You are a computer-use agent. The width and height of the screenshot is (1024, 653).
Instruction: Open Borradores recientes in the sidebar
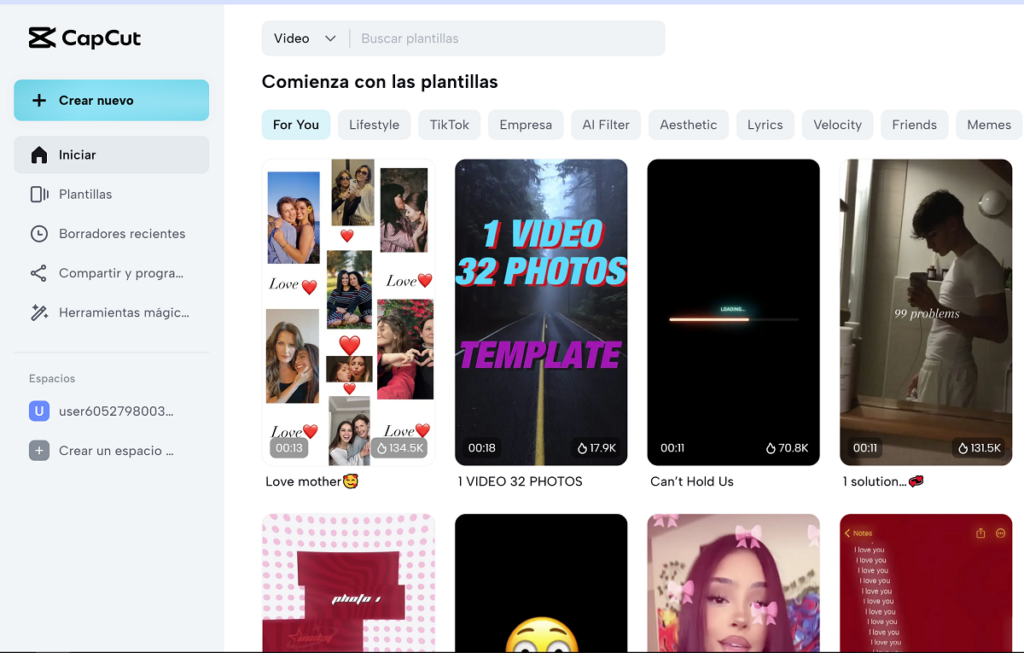(112, 234)
